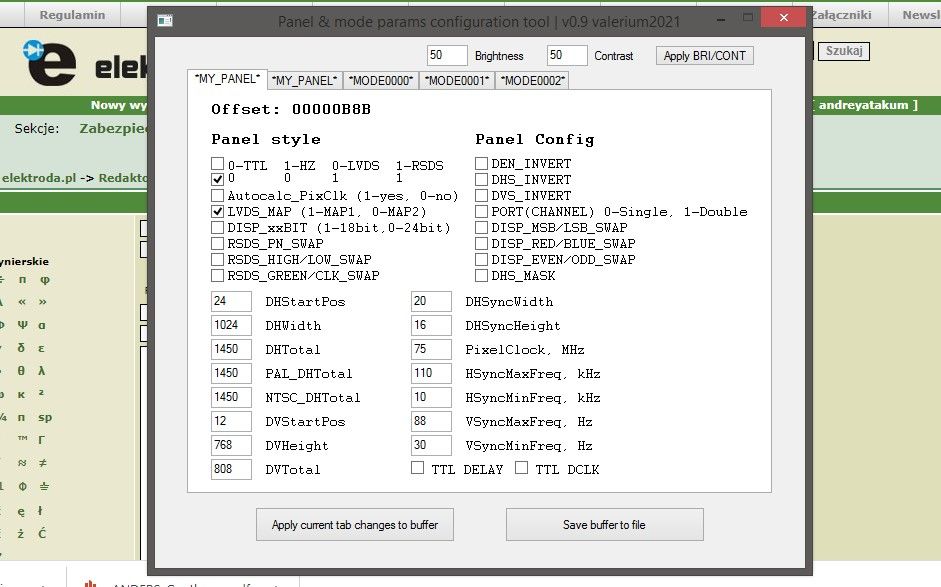Toggle the TTL DCLK checkbox
The image size is (941, 587).
point(522,468)
